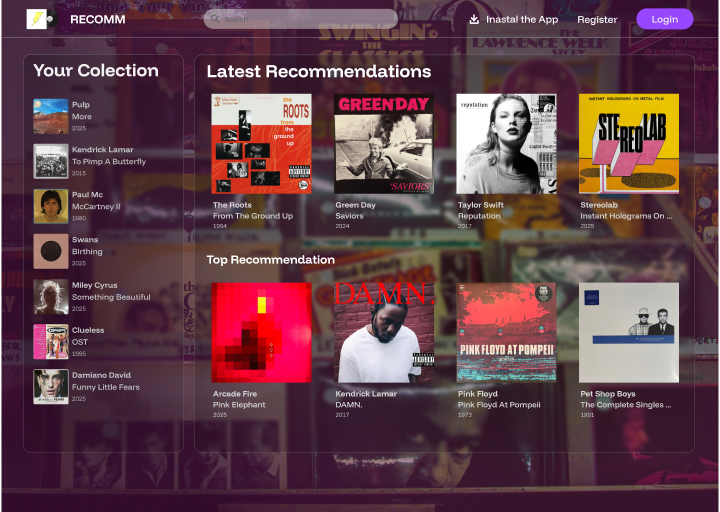Select 'The Complete Singles ...' title text
The height and width of the screenshot is (512, 720).
pos(626,405)
